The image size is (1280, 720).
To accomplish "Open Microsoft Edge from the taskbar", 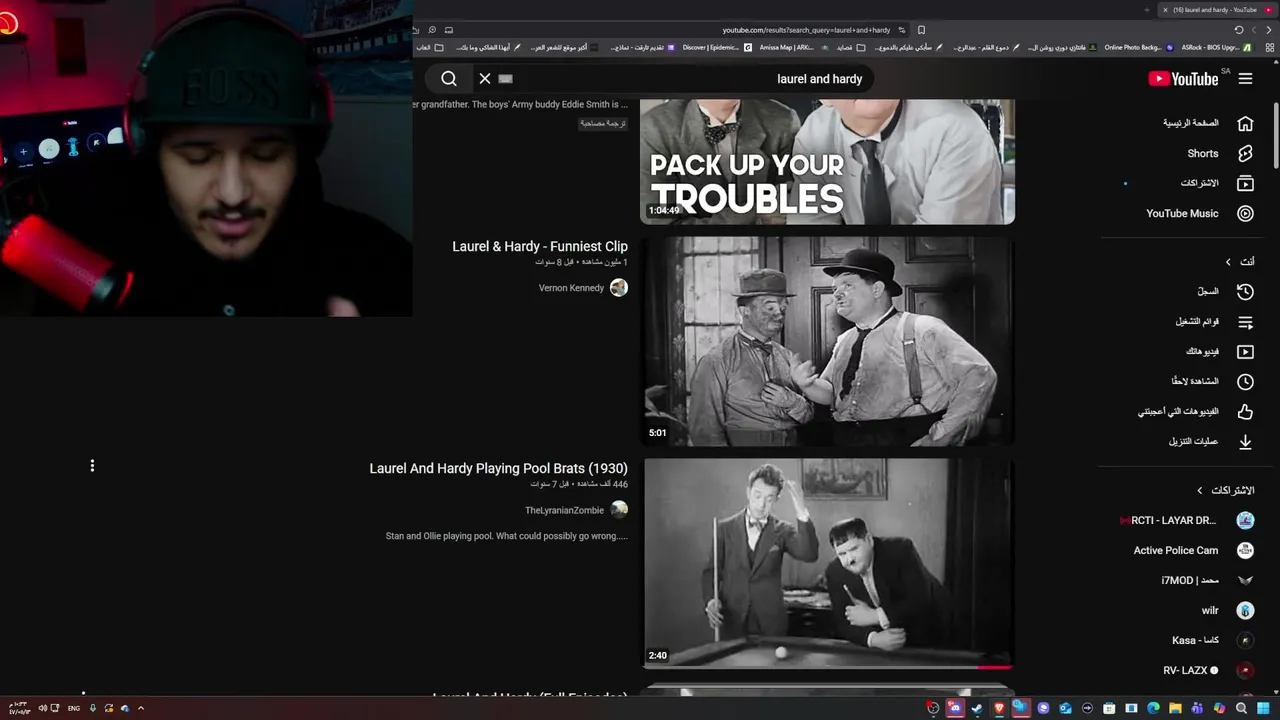I will [1153, 708].
